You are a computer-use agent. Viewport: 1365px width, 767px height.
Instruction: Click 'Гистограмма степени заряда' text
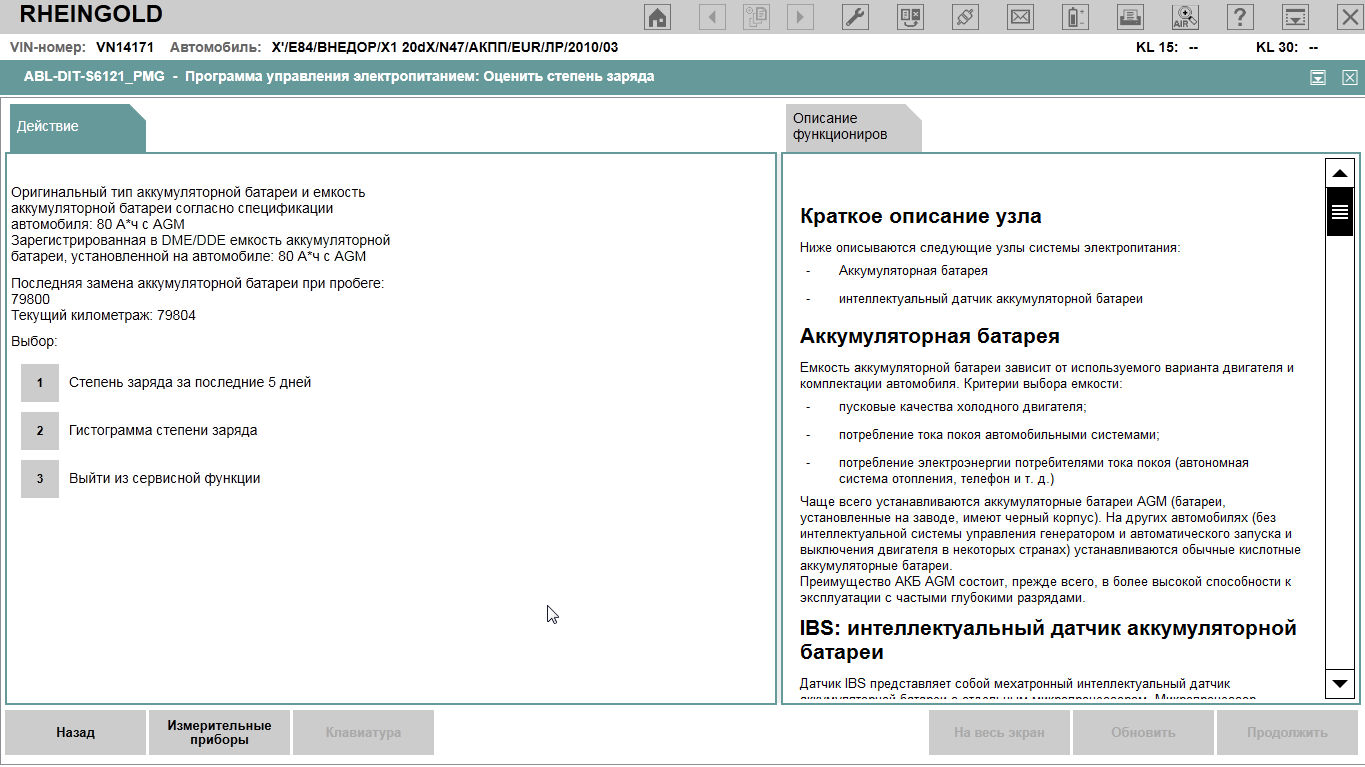163,430
